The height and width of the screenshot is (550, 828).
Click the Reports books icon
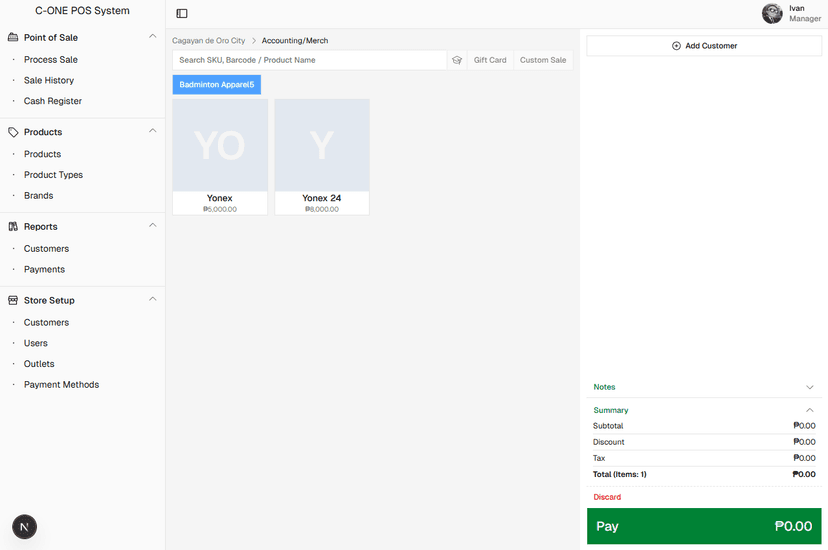[x=13, y=226]
